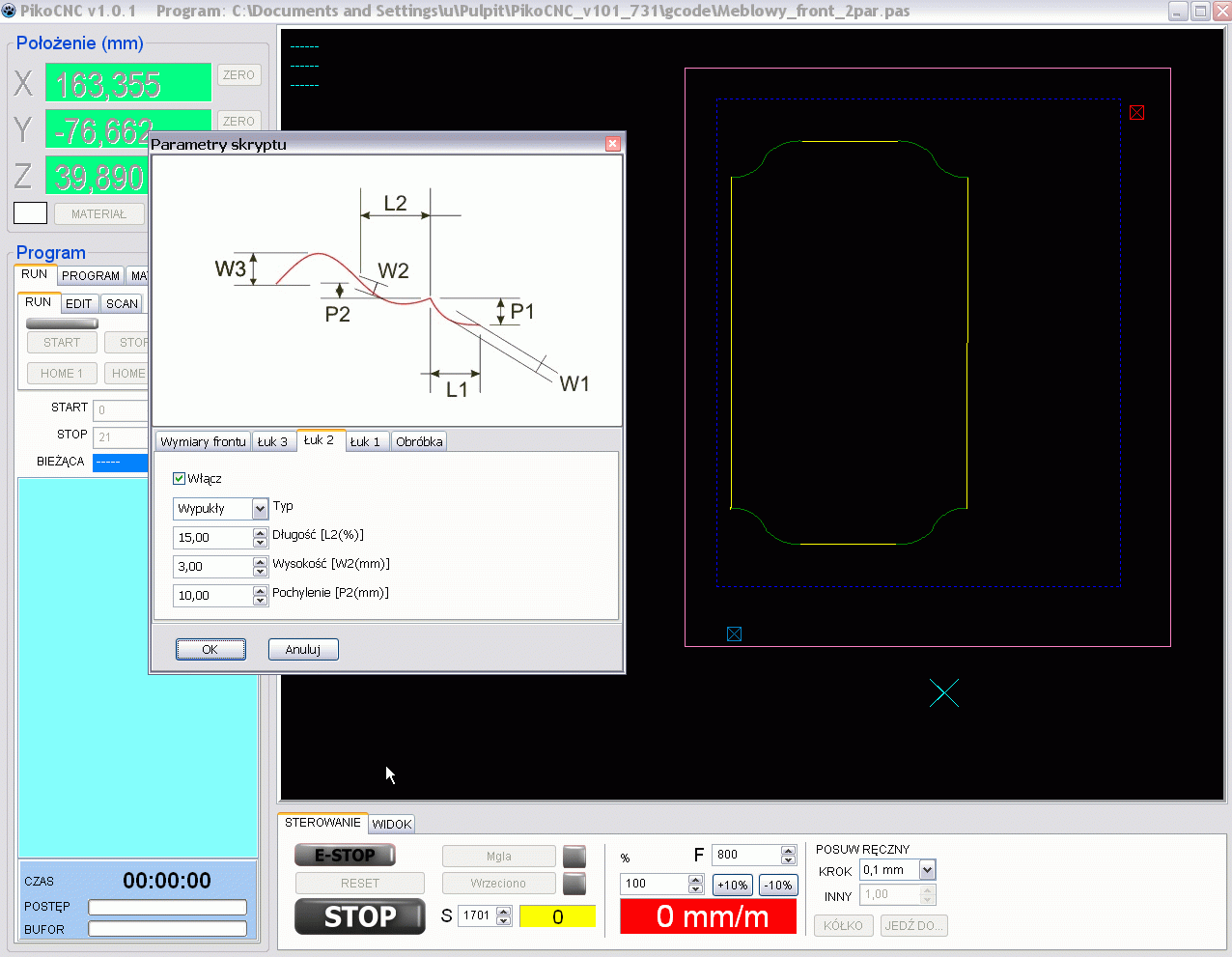Click the Mgla button
The height and width of the screenshot is (957, 1232).
(499, 856)
